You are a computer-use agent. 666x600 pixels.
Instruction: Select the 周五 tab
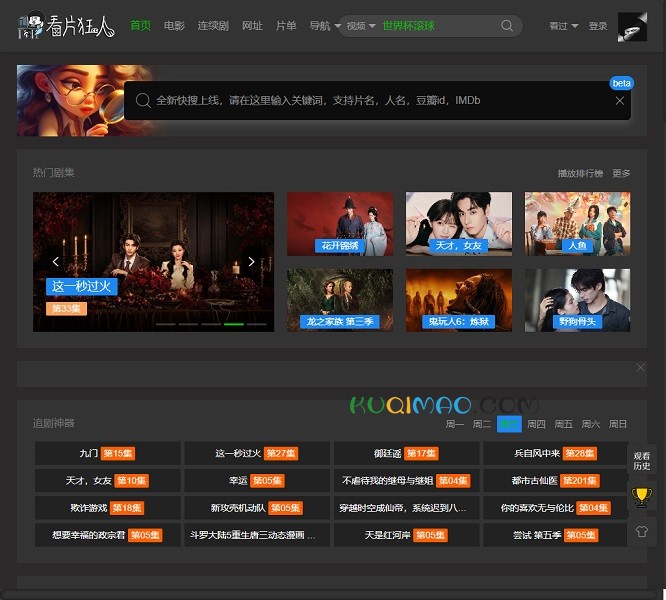pos(564,424)
